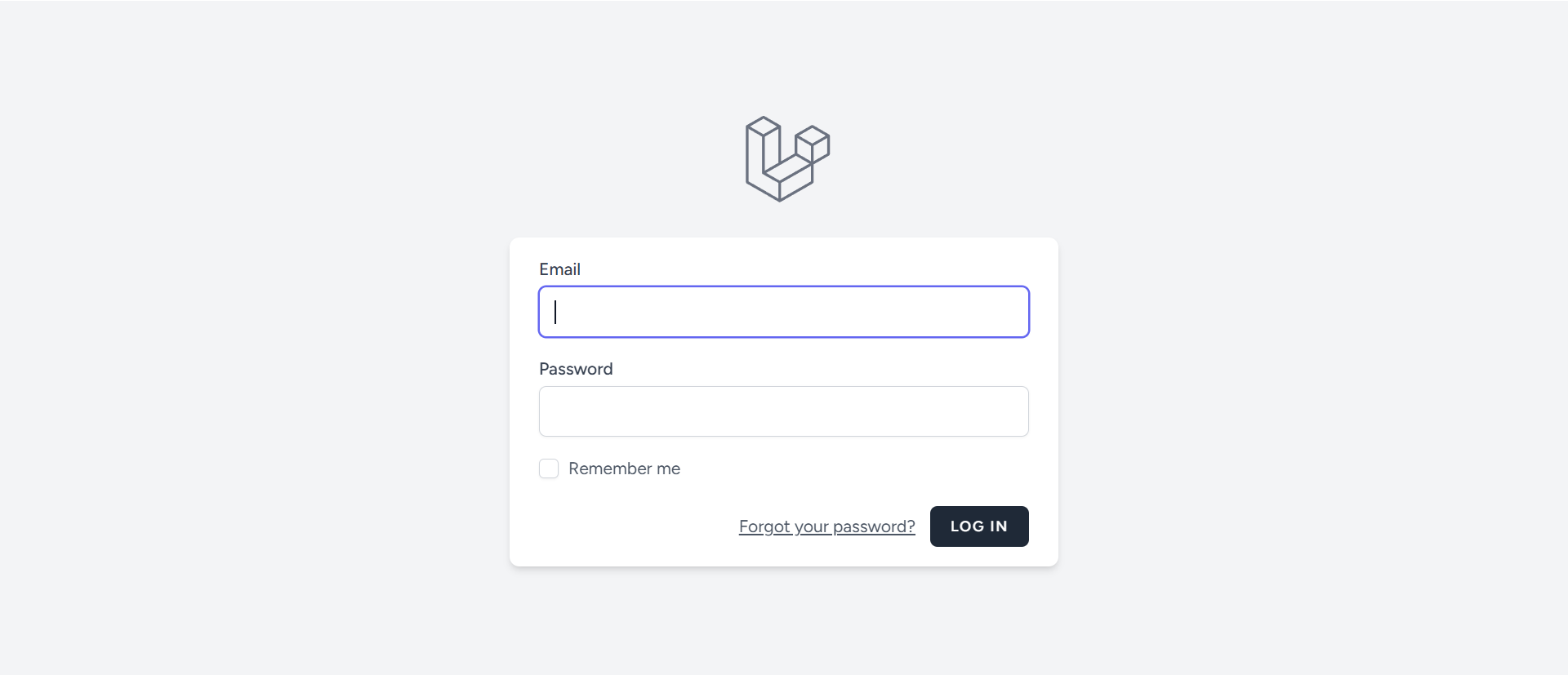
Task: Click the Email label
Action: (559, 269)
